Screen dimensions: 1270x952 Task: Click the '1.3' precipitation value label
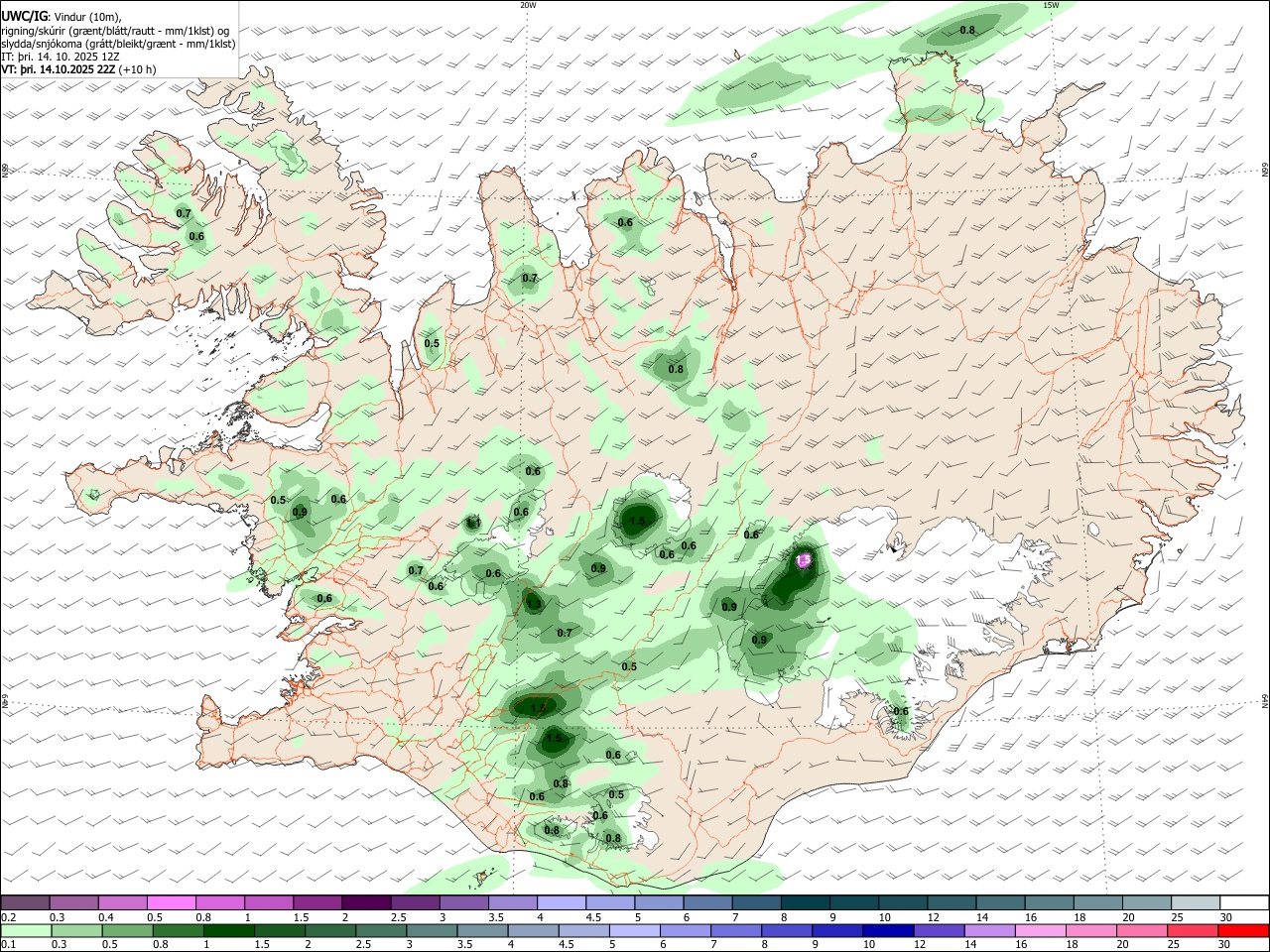(x=534, y=604)
